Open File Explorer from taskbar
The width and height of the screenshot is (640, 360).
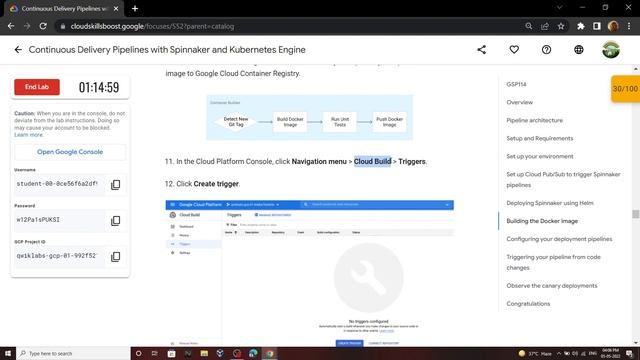[204, 353]
